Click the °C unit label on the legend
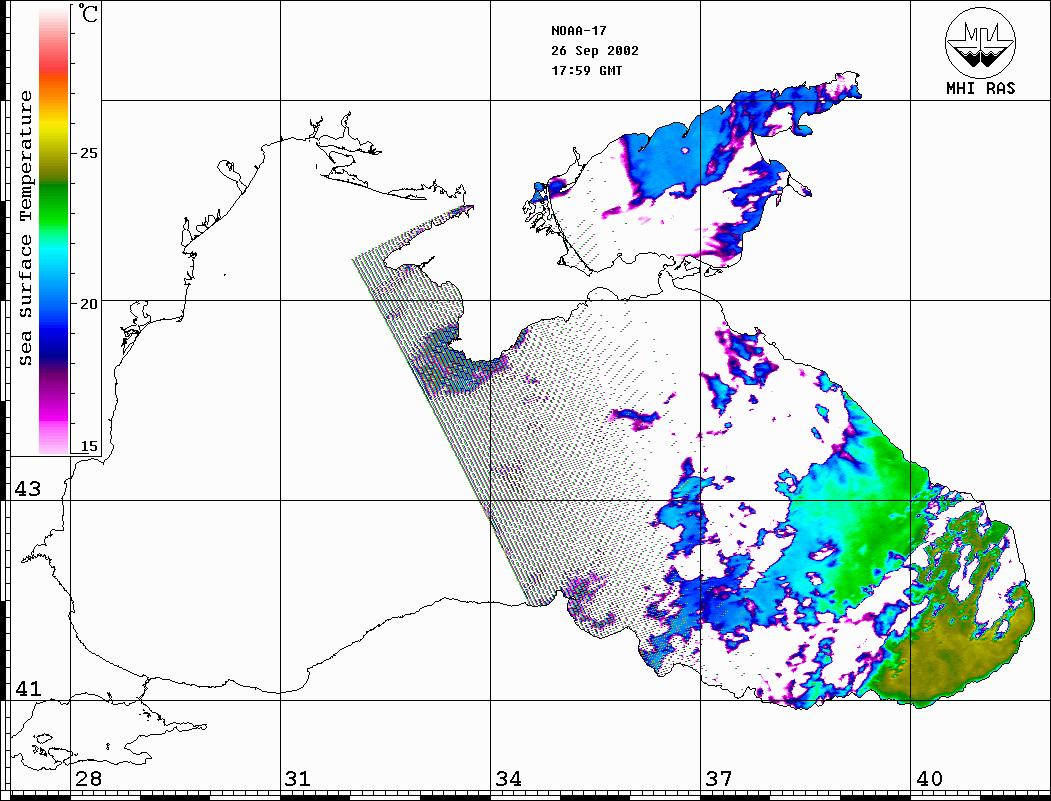The height and width of the screenshot is (801, 1051). [88, 13]
